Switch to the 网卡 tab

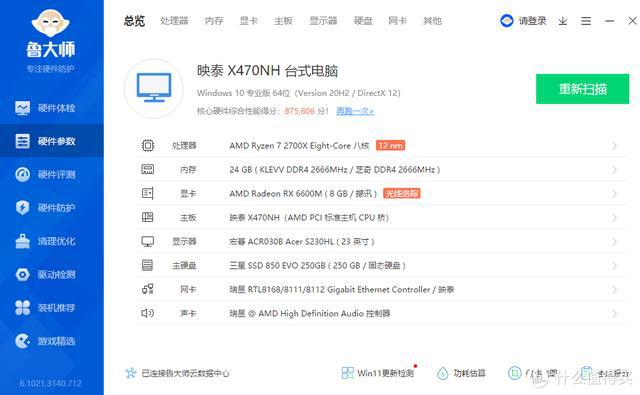(x=398, y=21)
